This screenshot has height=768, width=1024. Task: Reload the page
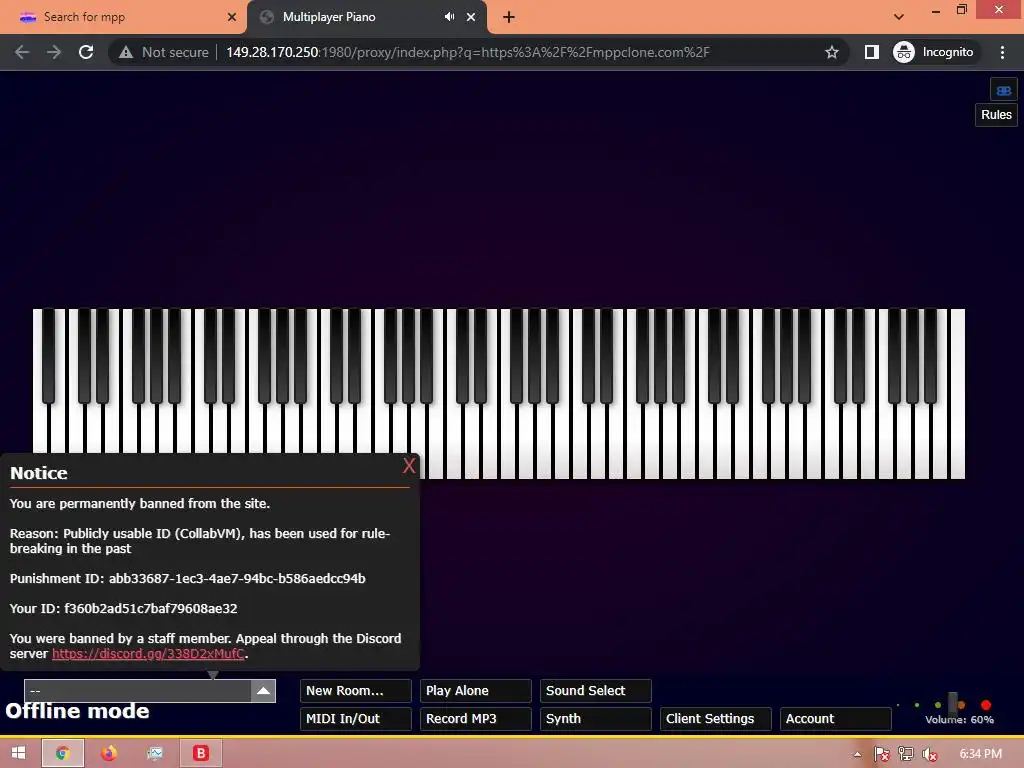tap(86, 52)
